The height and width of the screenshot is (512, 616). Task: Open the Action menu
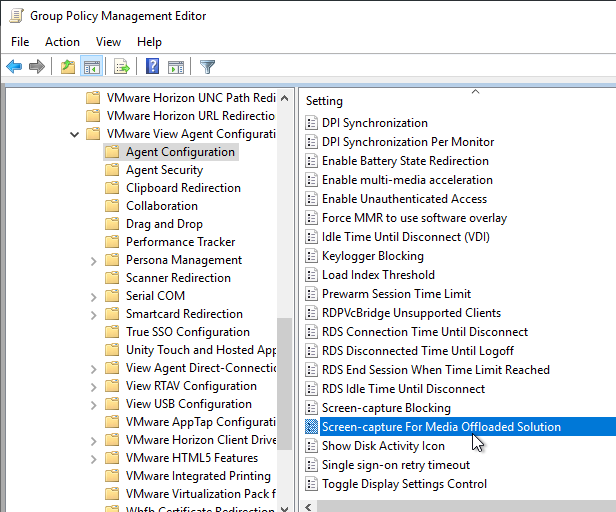click(x=62, y=42)
